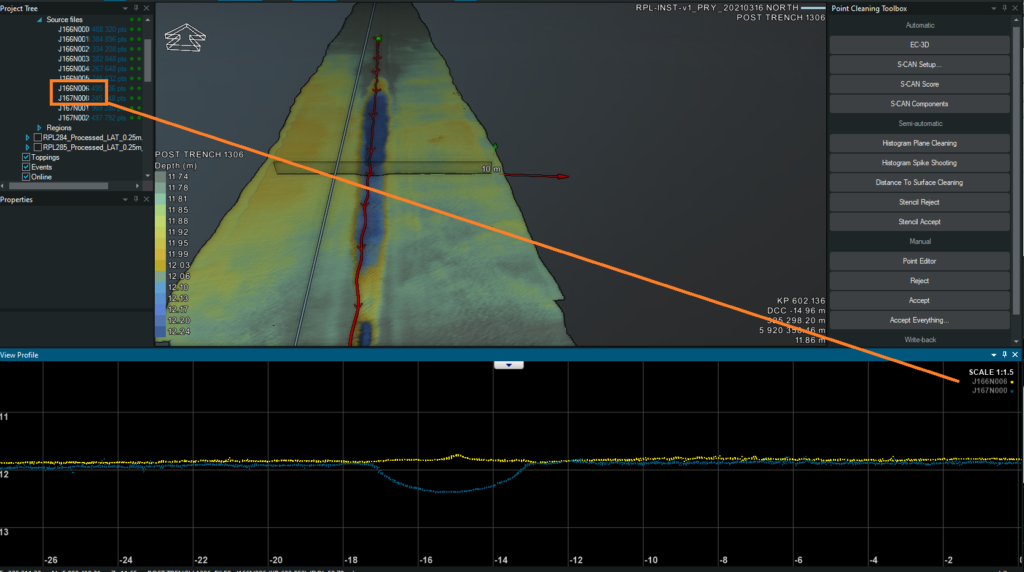This screenshot has width=1024, height=572.
Task: Click the Project Tree vertical scrollbar thumb
Action: 148,60
